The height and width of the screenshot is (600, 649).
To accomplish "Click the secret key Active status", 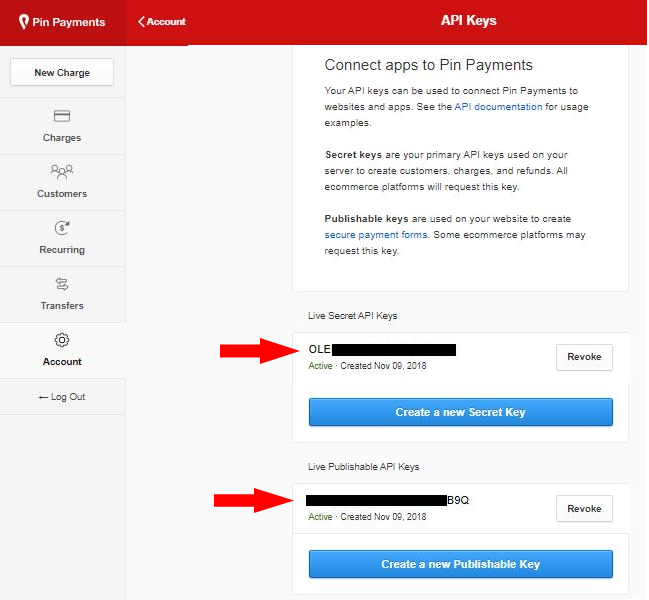I will (x=320, y=366).
